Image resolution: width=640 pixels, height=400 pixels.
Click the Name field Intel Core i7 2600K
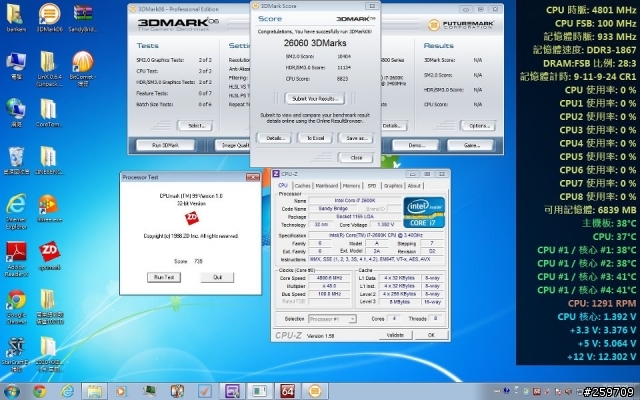[355, 200]
